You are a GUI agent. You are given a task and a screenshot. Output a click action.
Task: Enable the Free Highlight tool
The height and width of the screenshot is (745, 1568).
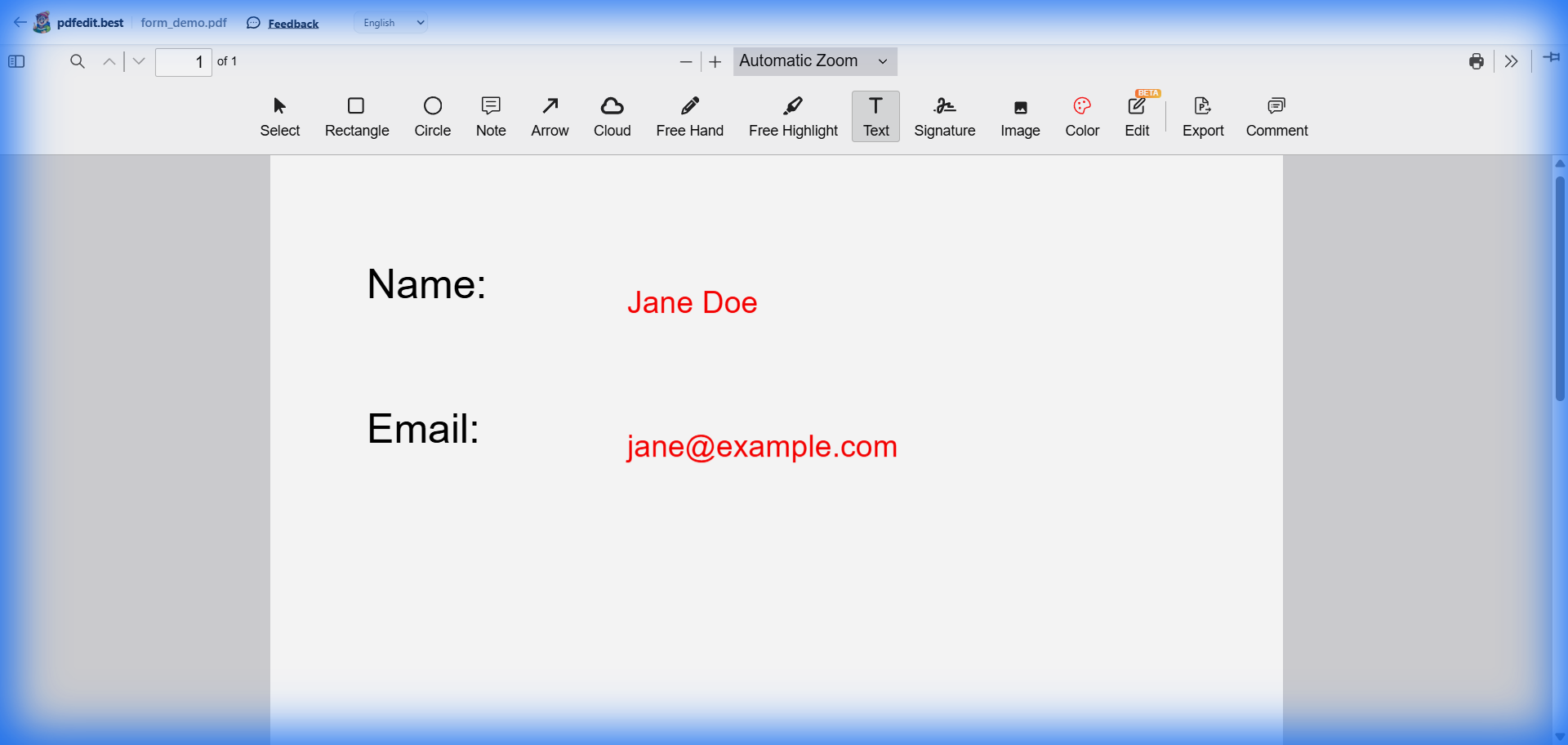tap(793, 116)
